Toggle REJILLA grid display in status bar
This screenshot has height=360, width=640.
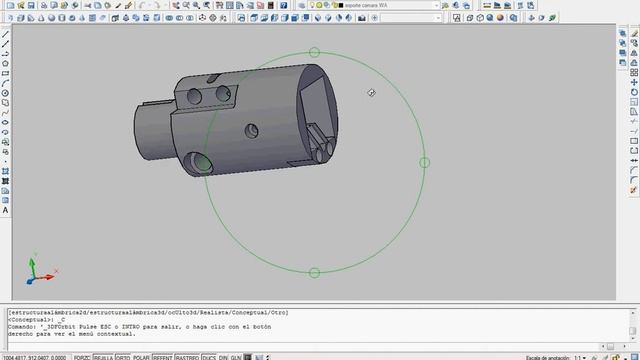tap(103, 358)
